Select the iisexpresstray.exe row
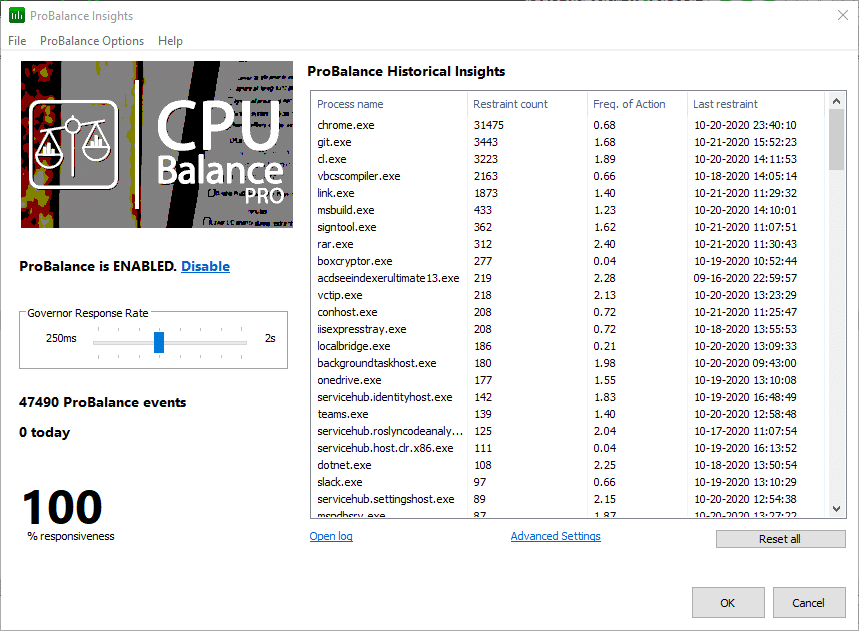Screen dimensions: 859x631 [x=570, y=329]
